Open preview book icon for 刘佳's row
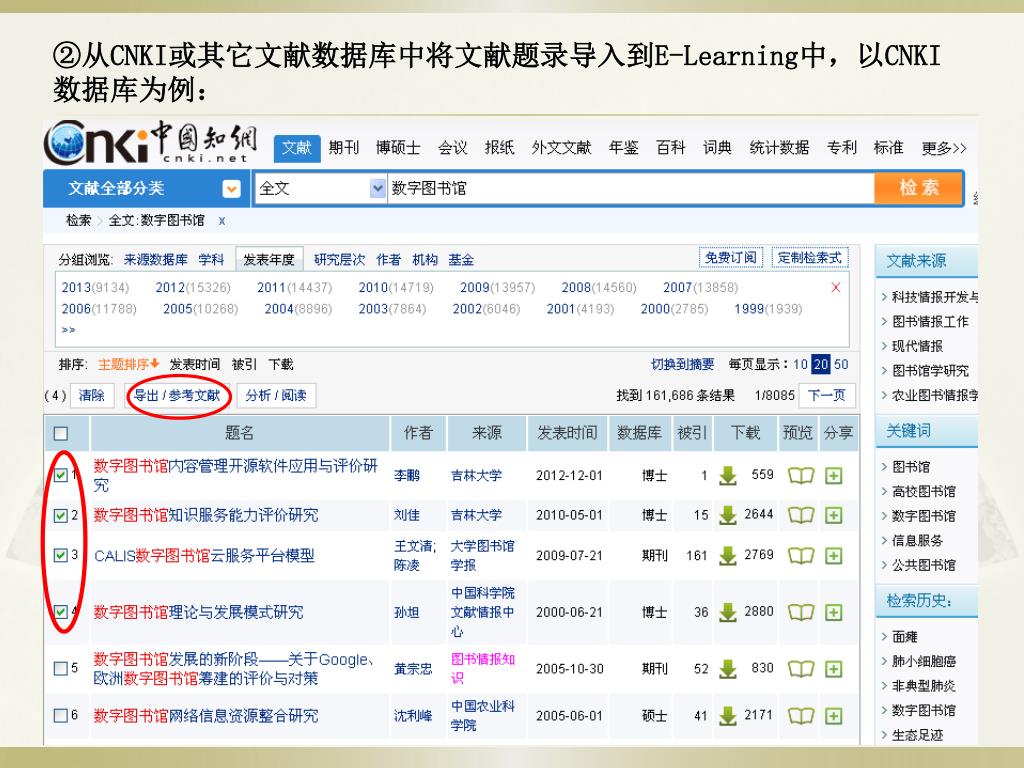This screenshot has height=768, width=1024. tap(801, 515)
